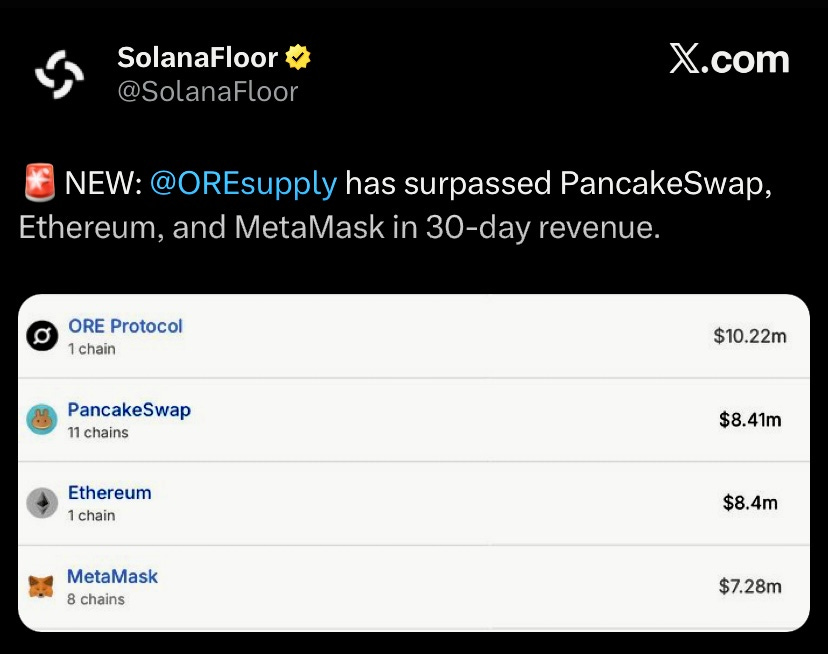Click the "11 chains" label under PancakeSwap
This screenshot has height=654, width=828.
(x=98, y=433)
